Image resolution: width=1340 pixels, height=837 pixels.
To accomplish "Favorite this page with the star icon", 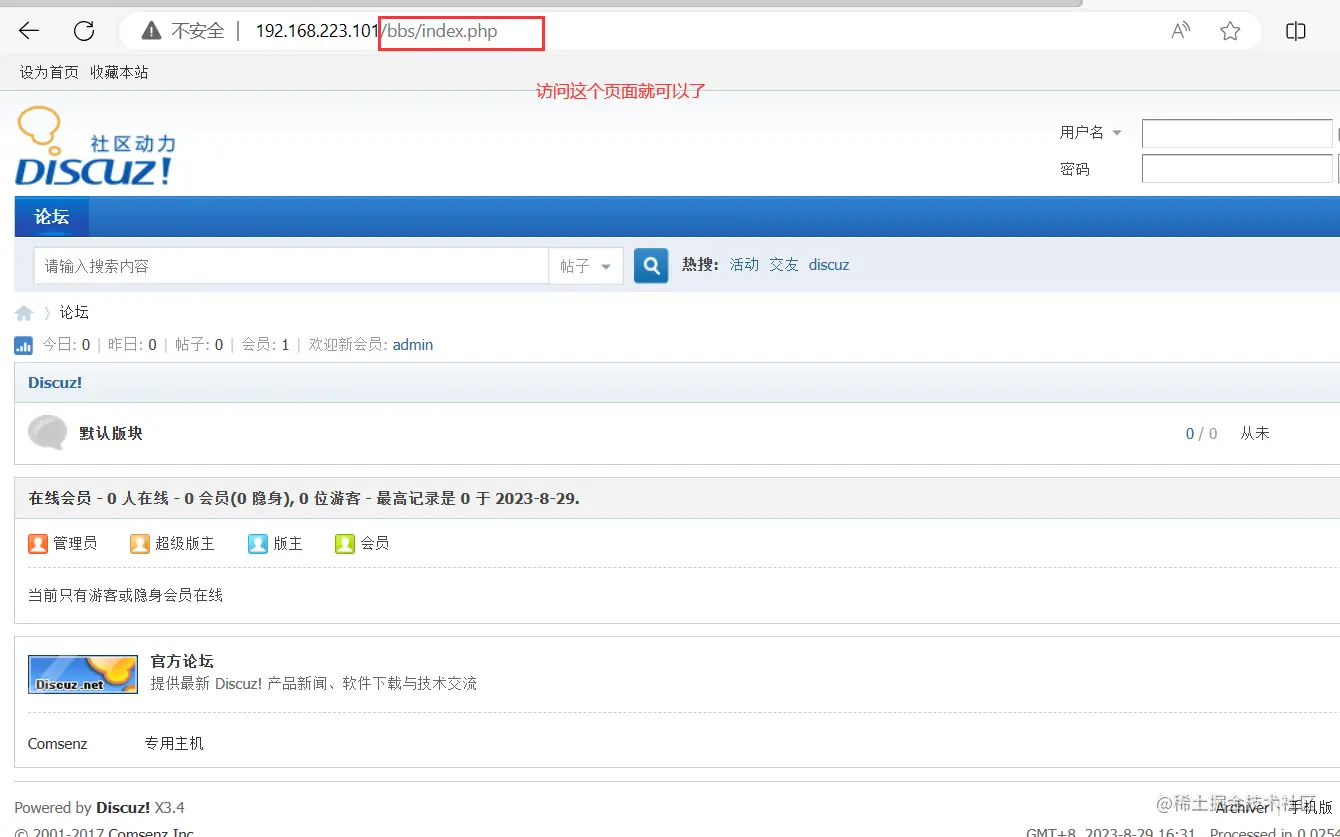I will (x=1230, y=31).
